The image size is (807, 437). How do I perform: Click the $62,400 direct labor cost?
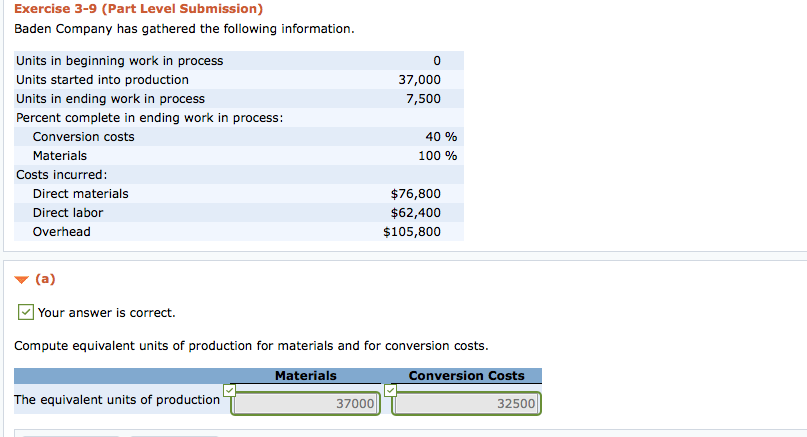tap(415, 213)
